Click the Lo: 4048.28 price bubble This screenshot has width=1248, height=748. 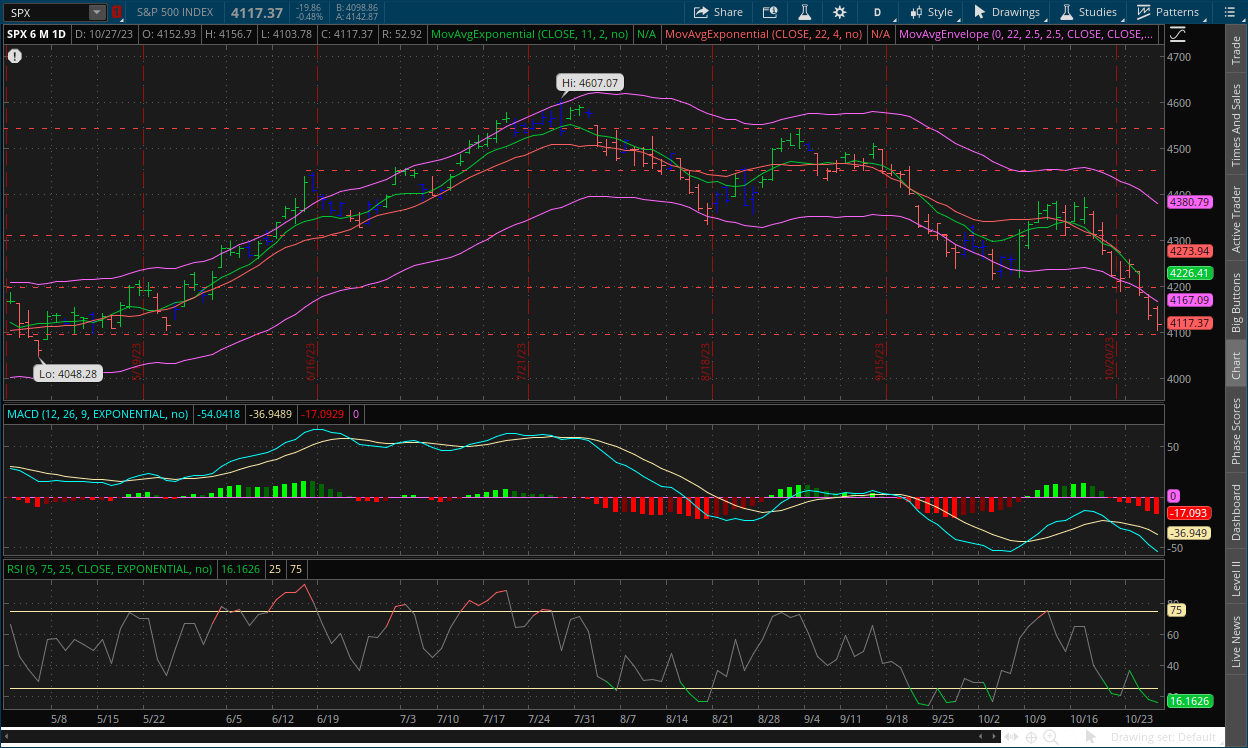click(x=69, y=374)
